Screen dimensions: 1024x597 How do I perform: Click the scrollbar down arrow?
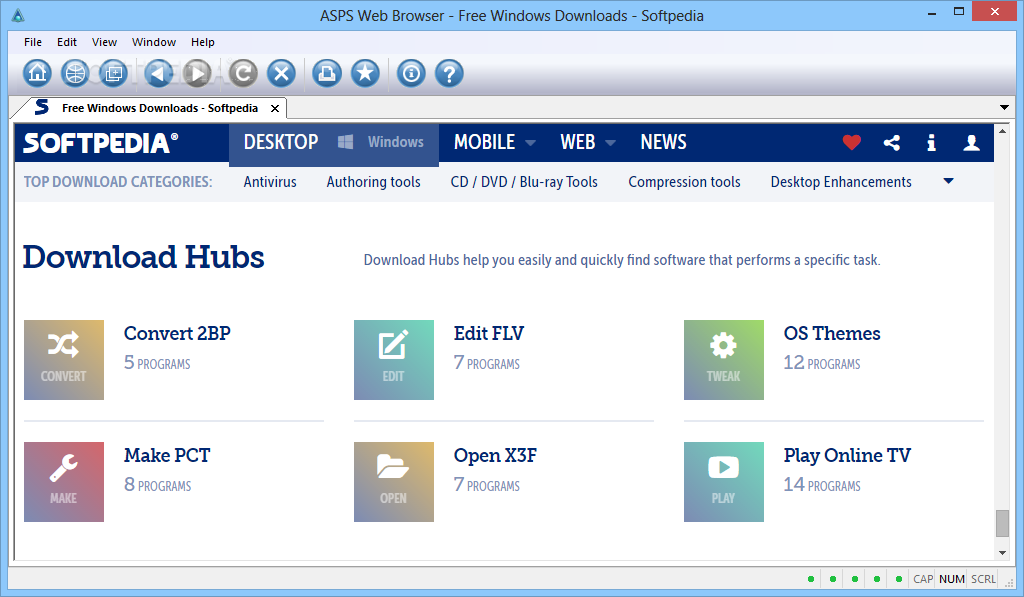point(1002,553)
